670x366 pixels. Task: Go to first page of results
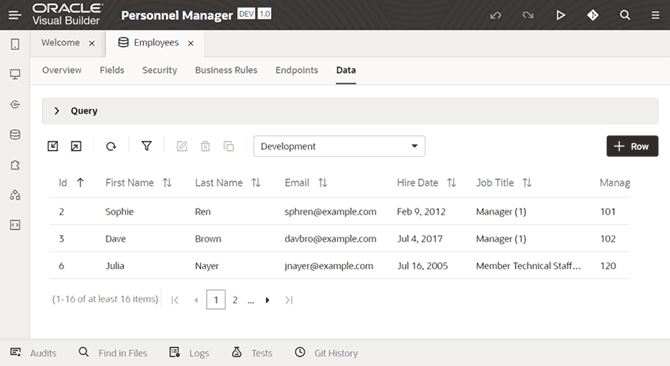(x=175, y=300)
